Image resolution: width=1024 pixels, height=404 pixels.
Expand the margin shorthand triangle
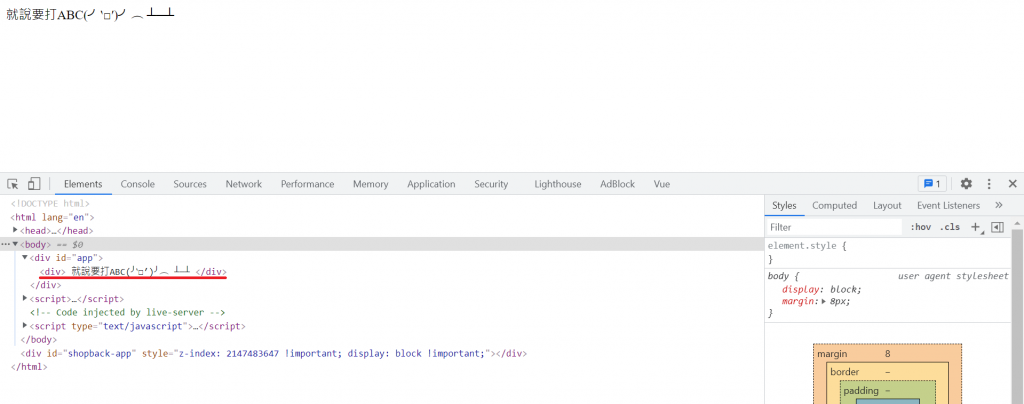coord(825,302)
